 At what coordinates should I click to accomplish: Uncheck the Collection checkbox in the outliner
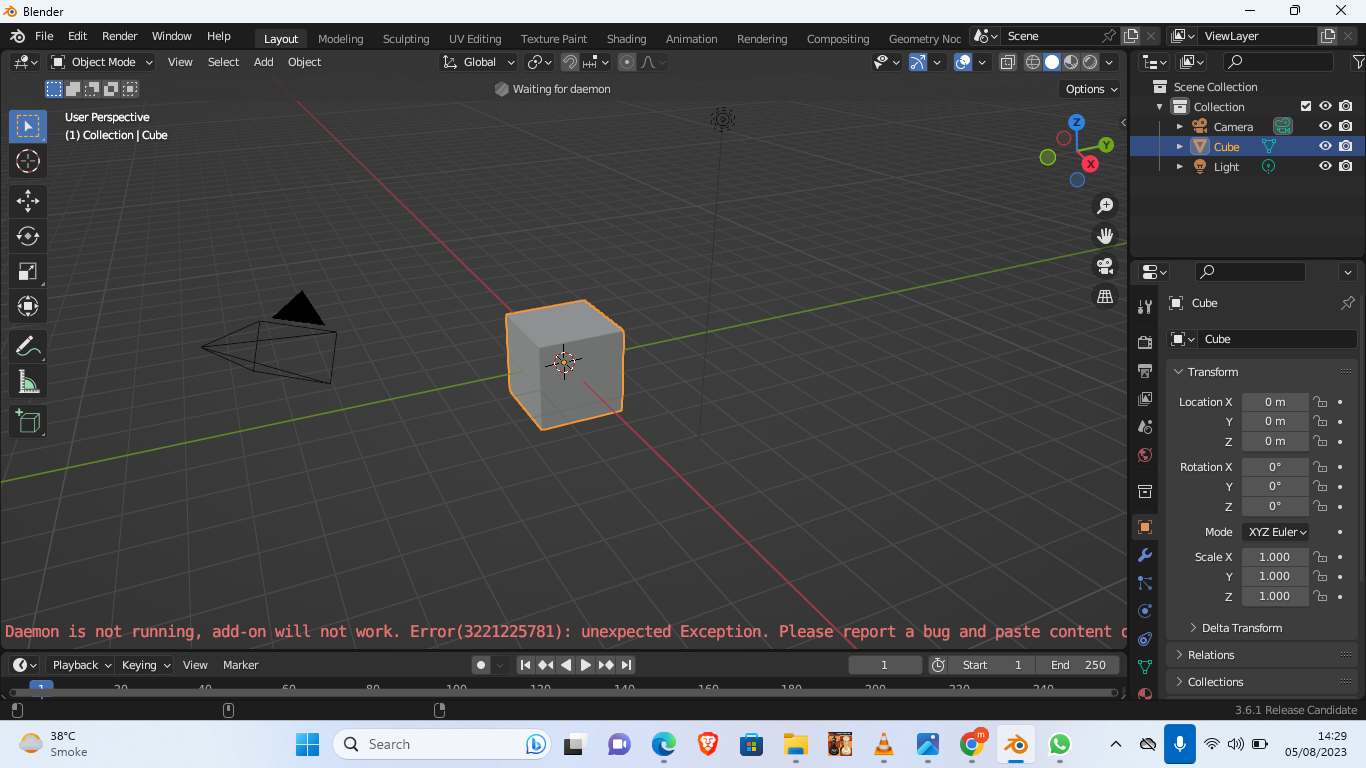coord(1304,106)
